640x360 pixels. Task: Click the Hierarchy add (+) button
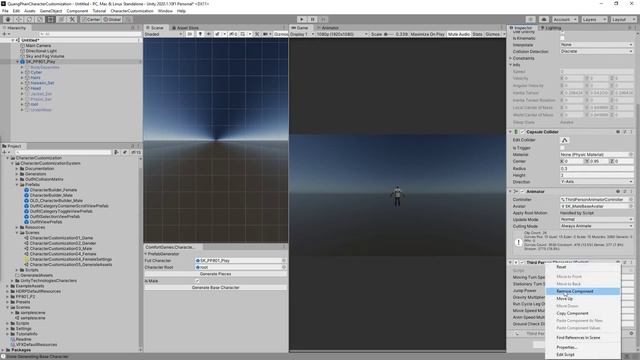5,34
